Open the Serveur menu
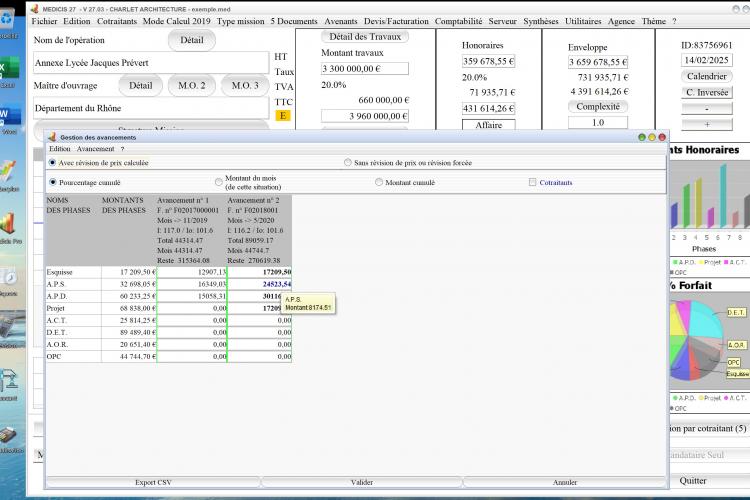 tap(502, 21)
